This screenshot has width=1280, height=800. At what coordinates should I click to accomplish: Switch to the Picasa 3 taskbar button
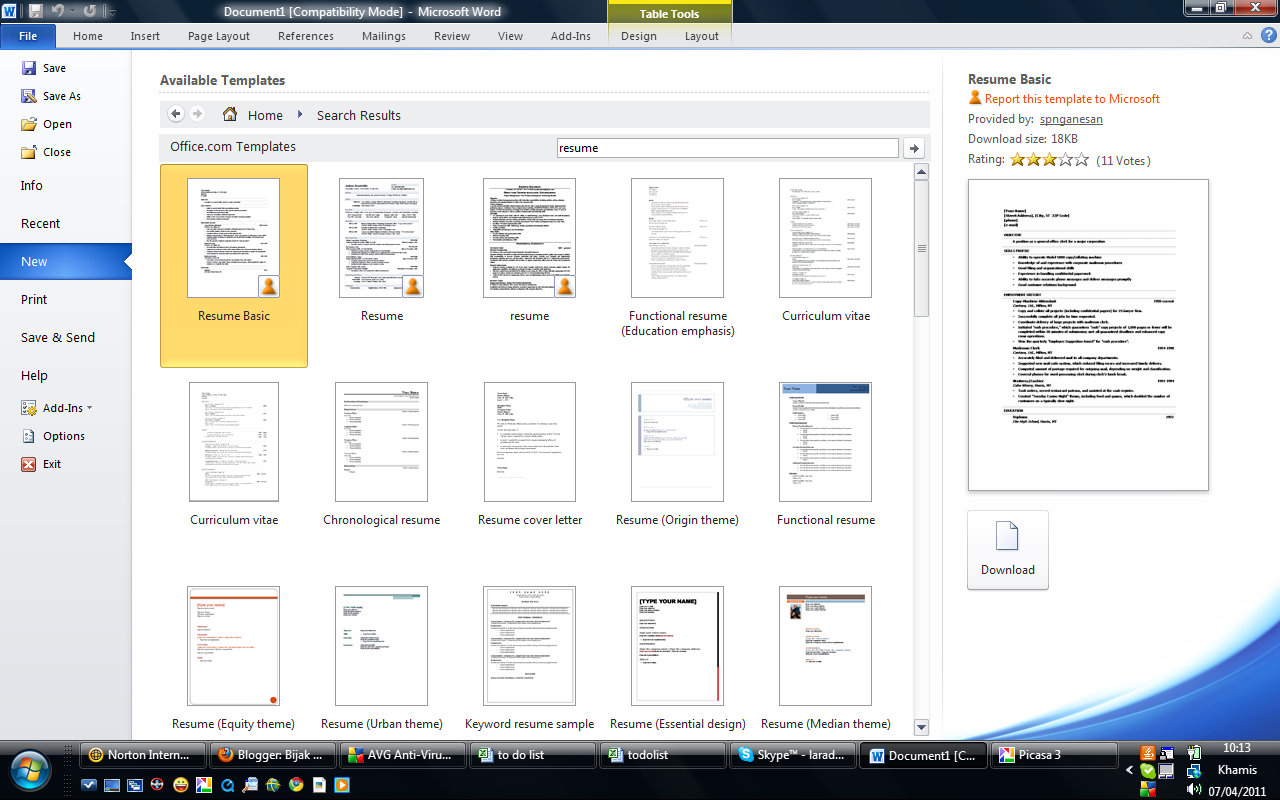click(1054, 755)
